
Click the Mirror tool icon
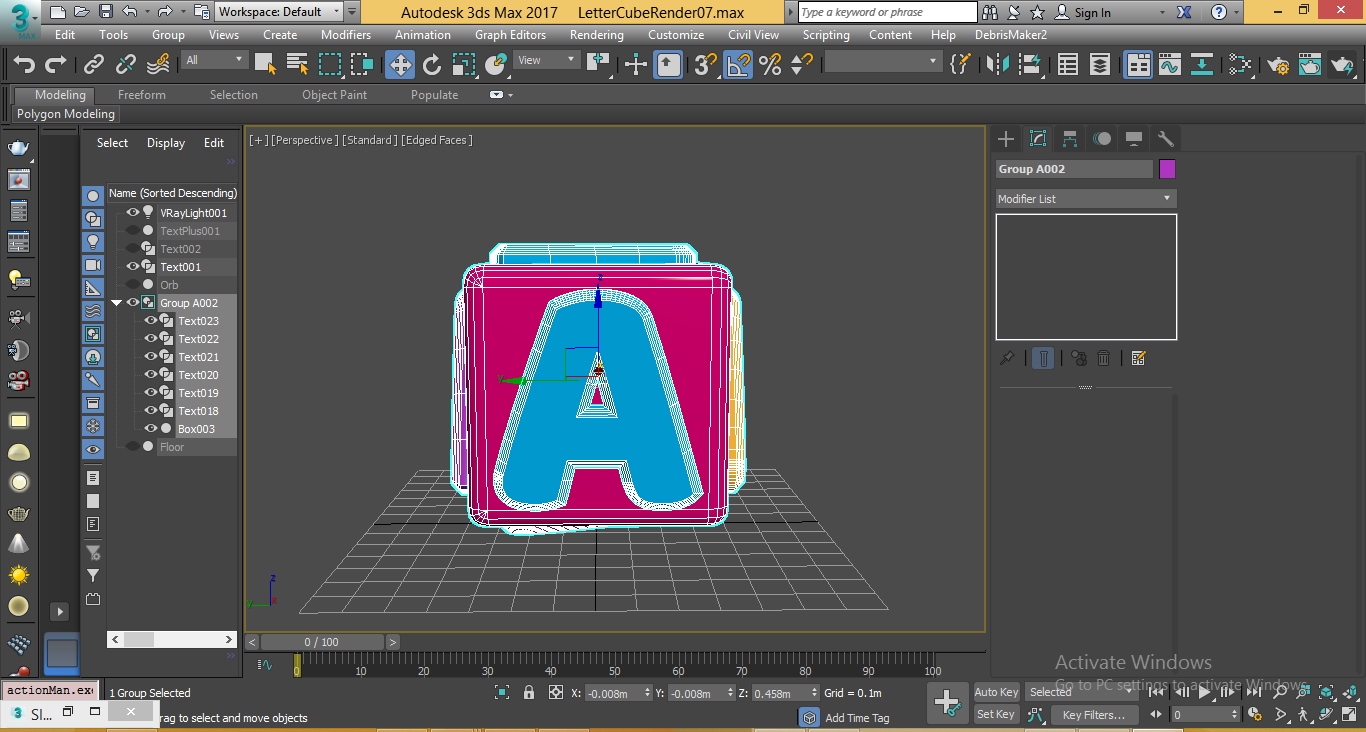[x=997, y=65]
